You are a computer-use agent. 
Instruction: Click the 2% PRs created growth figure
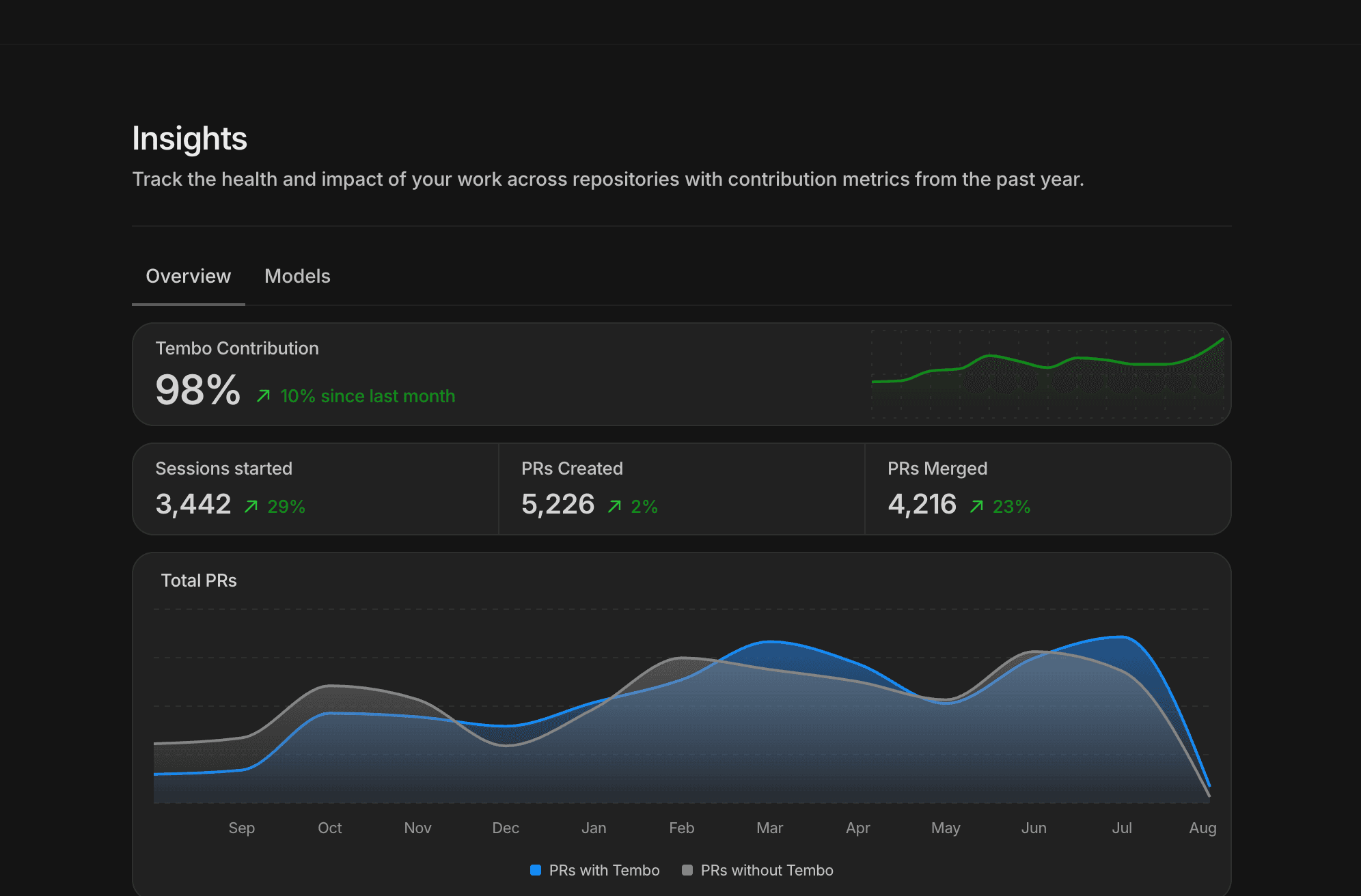(644, 507)
